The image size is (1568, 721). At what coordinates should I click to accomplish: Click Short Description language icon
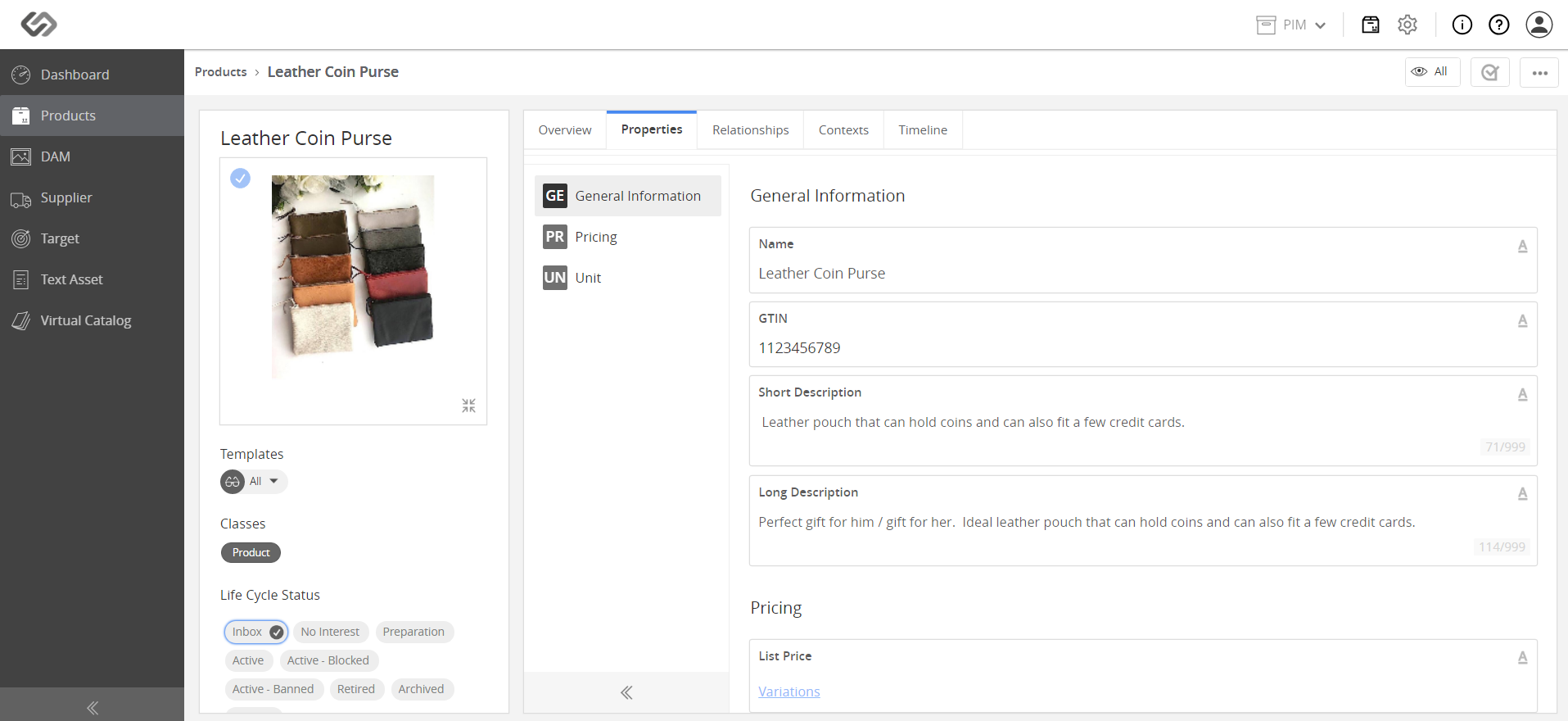click(x=1522, y=394)
